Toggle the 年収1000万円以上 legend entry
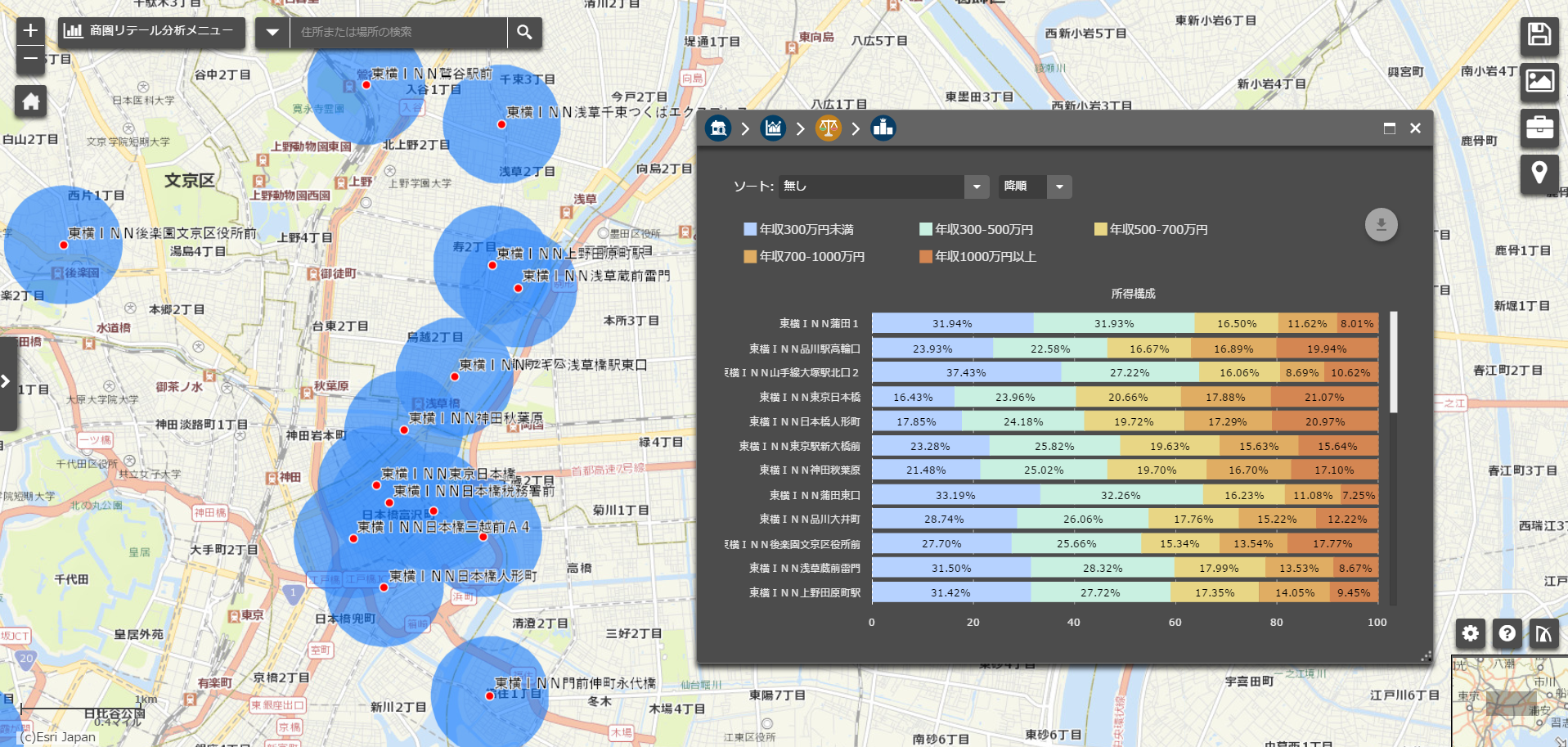The width and height of the screenshot is (1568, 747). [928, 256]
